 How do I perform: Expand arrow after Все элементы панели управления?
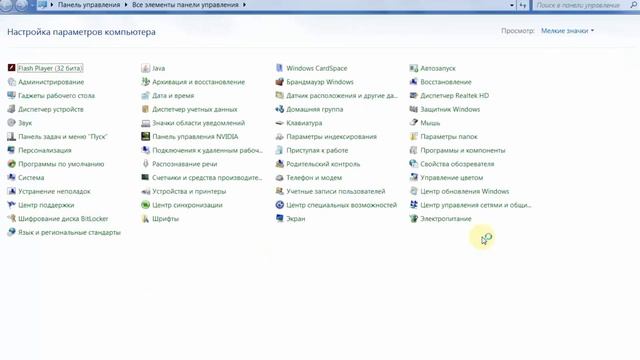[x=244, y=5]
